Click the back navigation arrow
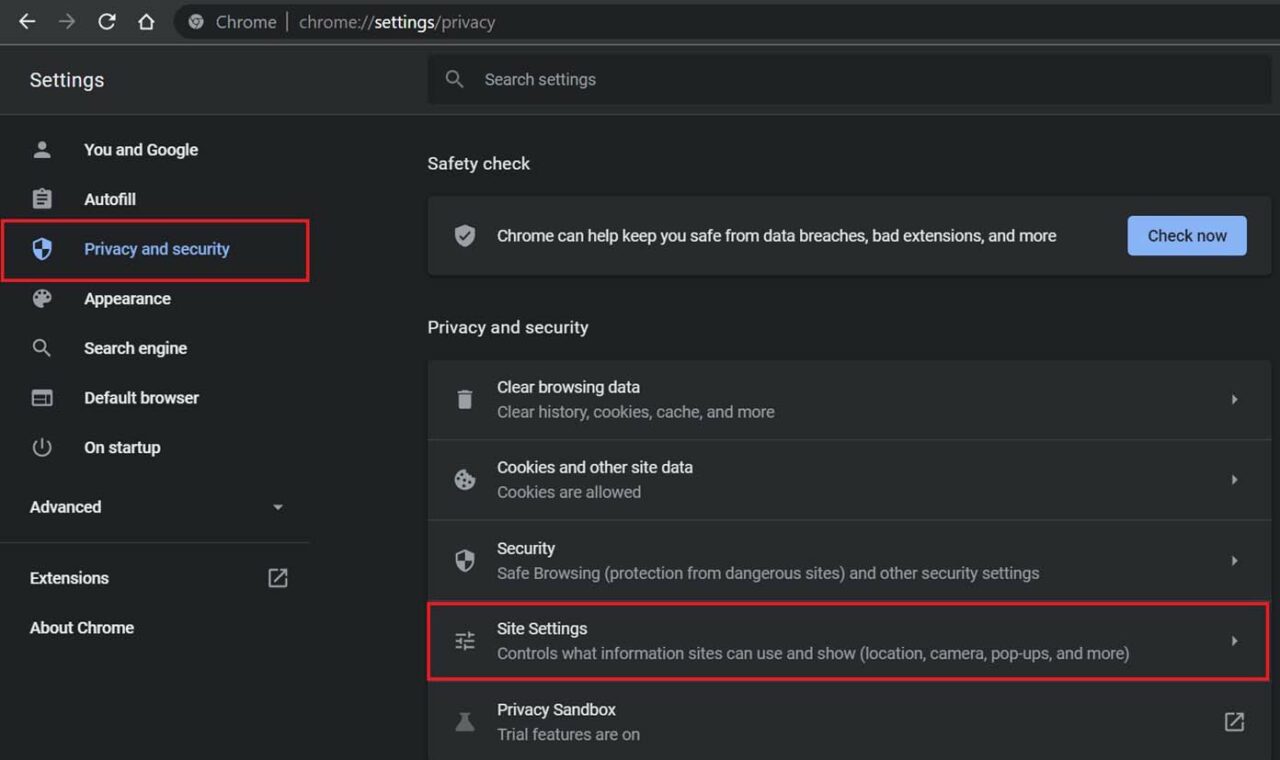This screenshot has width=1280, height=760. 26,21
